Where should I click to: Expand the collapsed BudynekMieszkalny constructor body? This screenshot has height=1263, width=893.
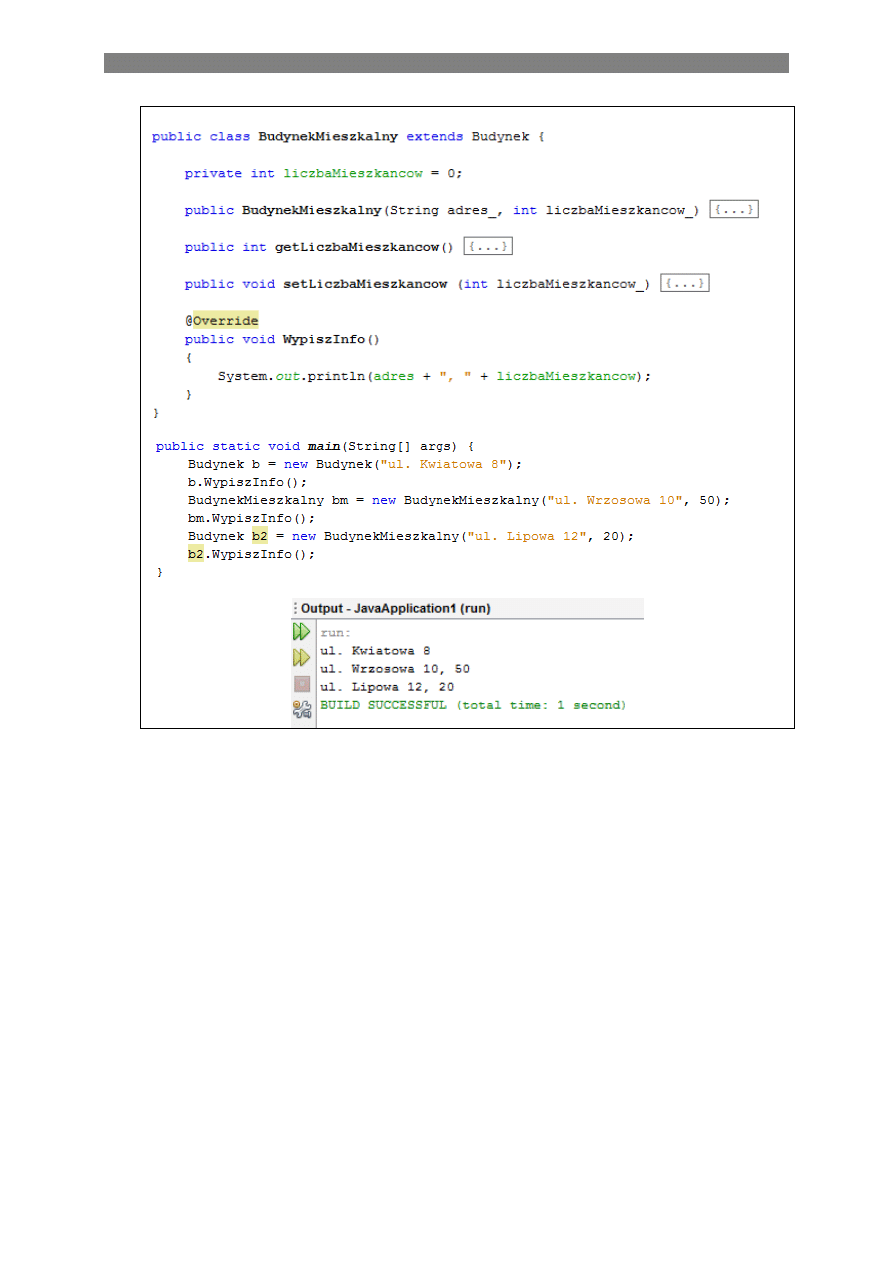(733, 210)
